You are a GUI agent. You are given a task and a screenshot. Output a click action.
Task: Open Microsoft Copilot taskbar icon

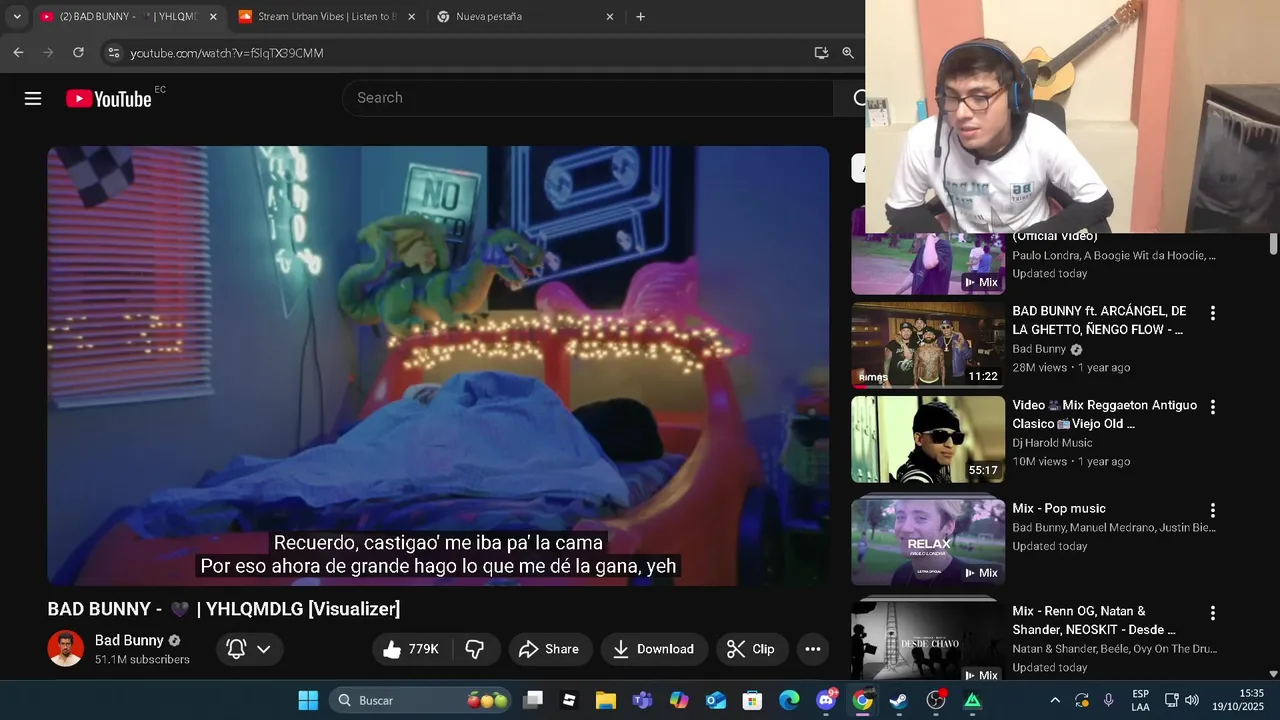pyautogui.click(x=679, y=700)
